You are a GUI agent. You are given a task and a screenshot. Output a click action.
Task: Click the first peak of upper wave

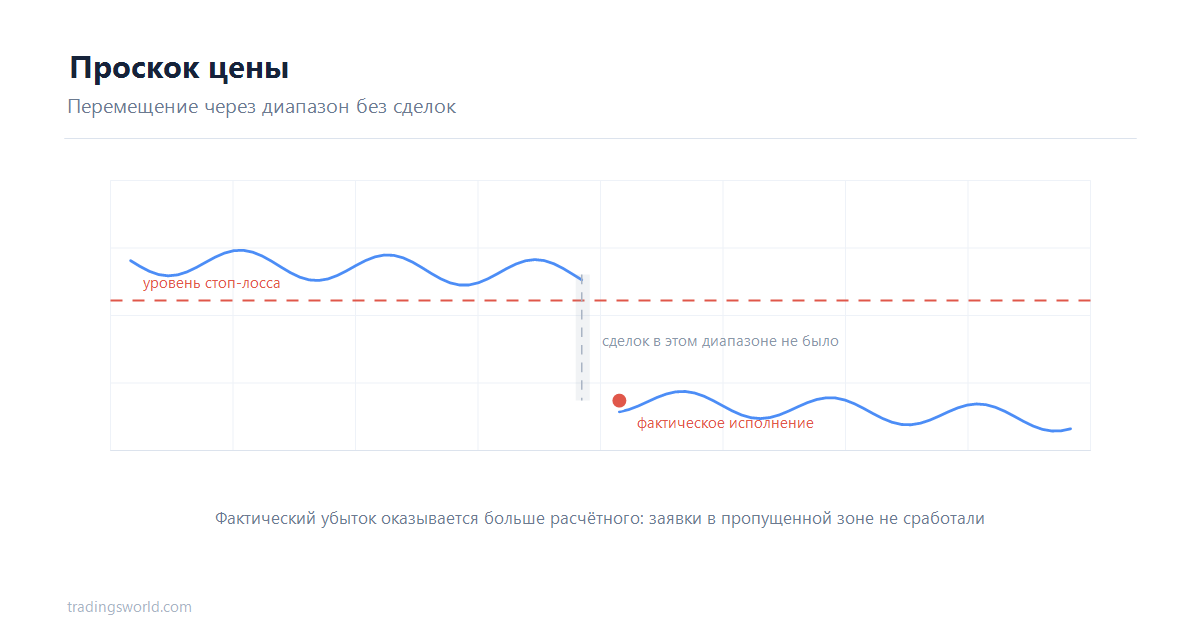pos(237,250)
